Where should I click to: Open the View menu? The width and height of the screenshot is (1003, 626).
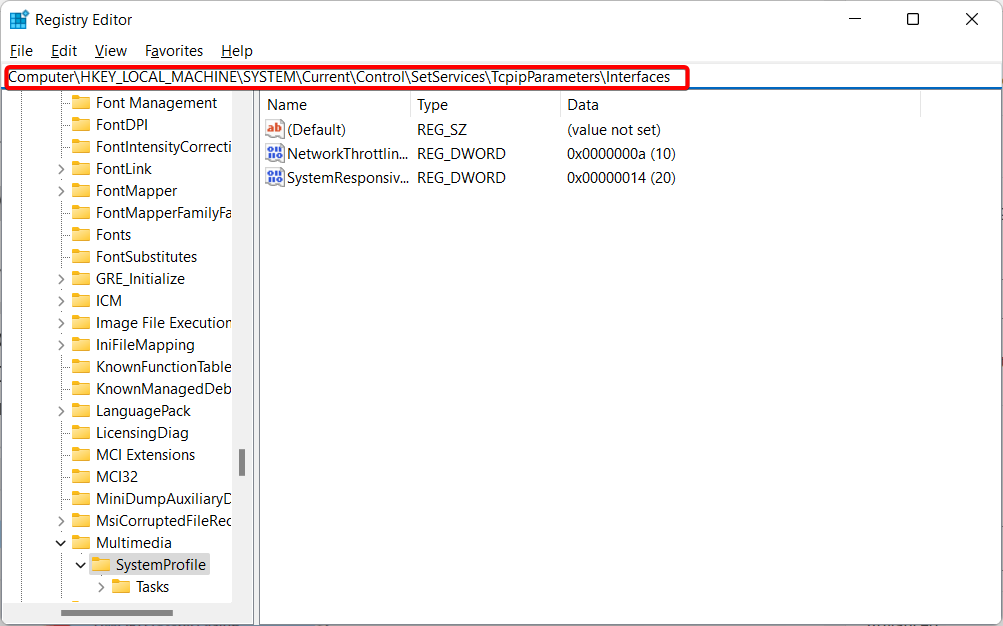coord(110,50)
